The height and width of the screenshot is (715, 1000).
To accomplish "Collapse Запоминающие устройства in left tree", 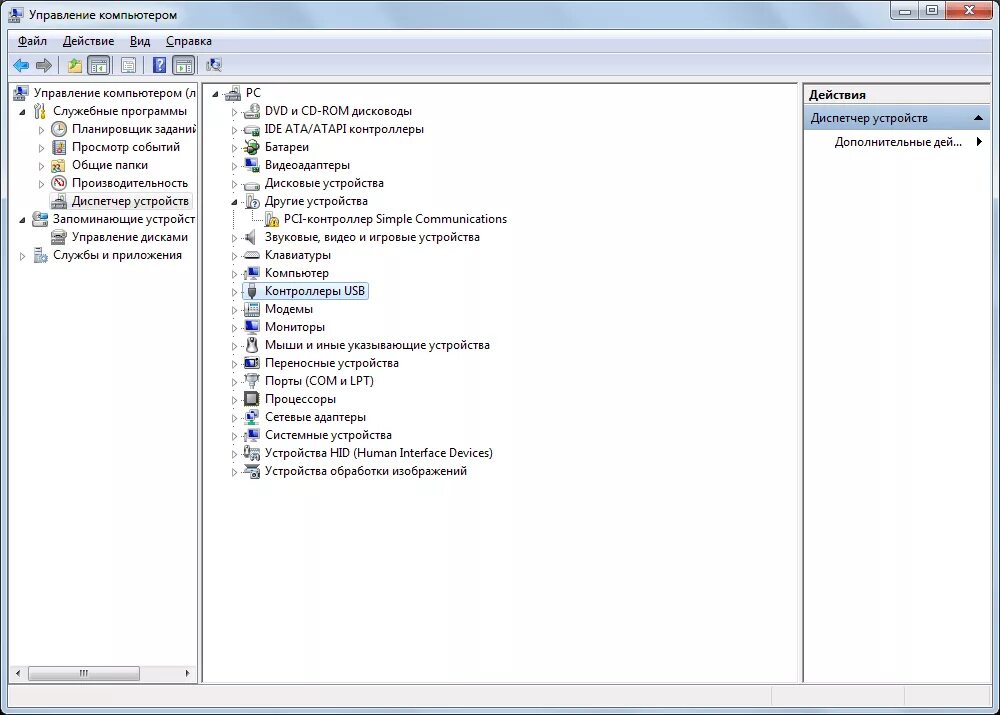I will (23, 220).
